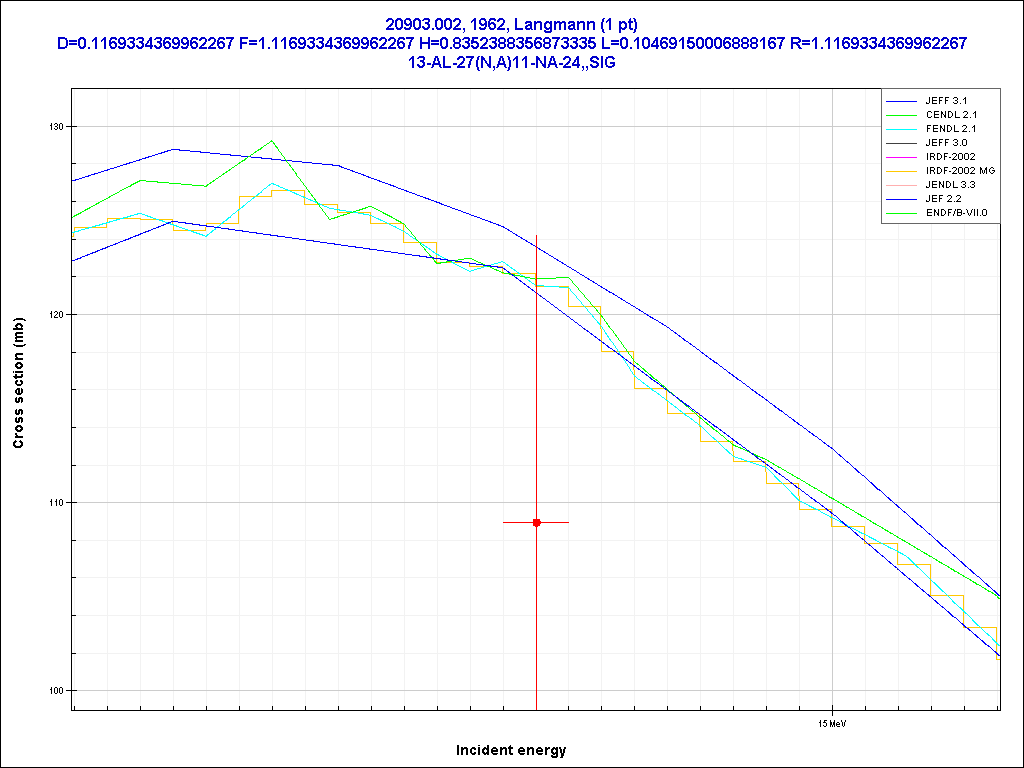Click the 13-AL-27(N,A)11-NA-24 reaction subtitle
Screen dimensions: 1024x768
[511, 62]
